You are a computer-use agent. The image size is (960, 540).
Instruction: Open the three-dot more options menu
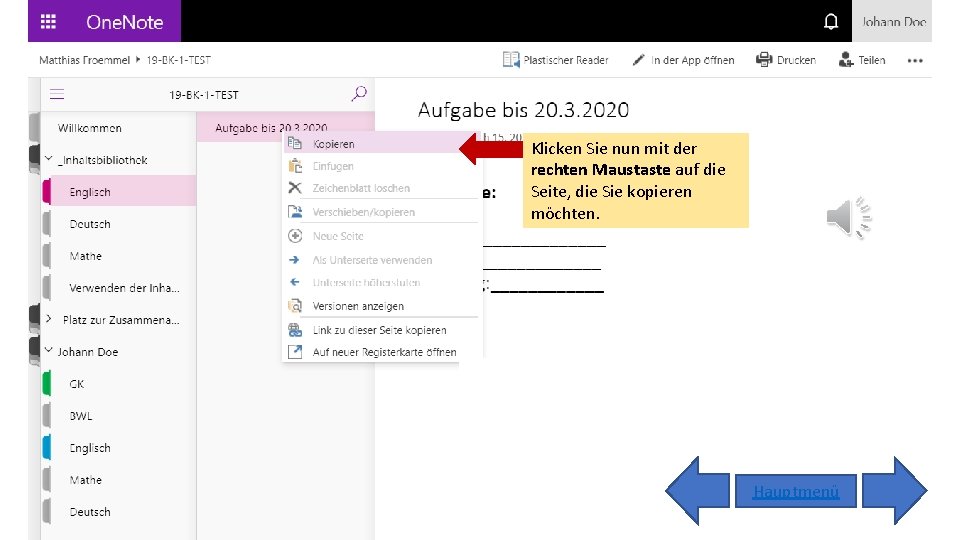[915, 60]
